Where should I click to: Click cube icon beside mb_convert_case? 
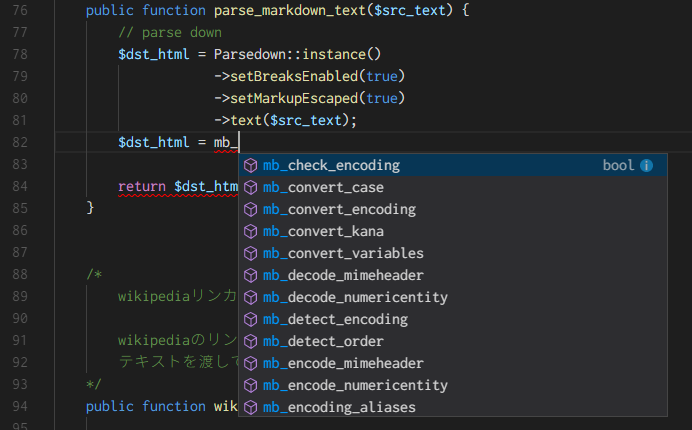click(x=251, y=188)
